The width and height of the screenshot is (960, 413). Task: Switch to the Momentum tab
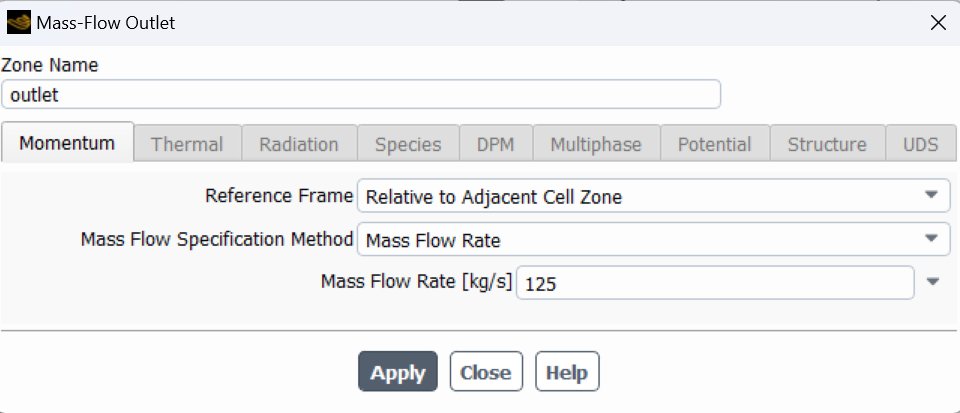[67, 144]
